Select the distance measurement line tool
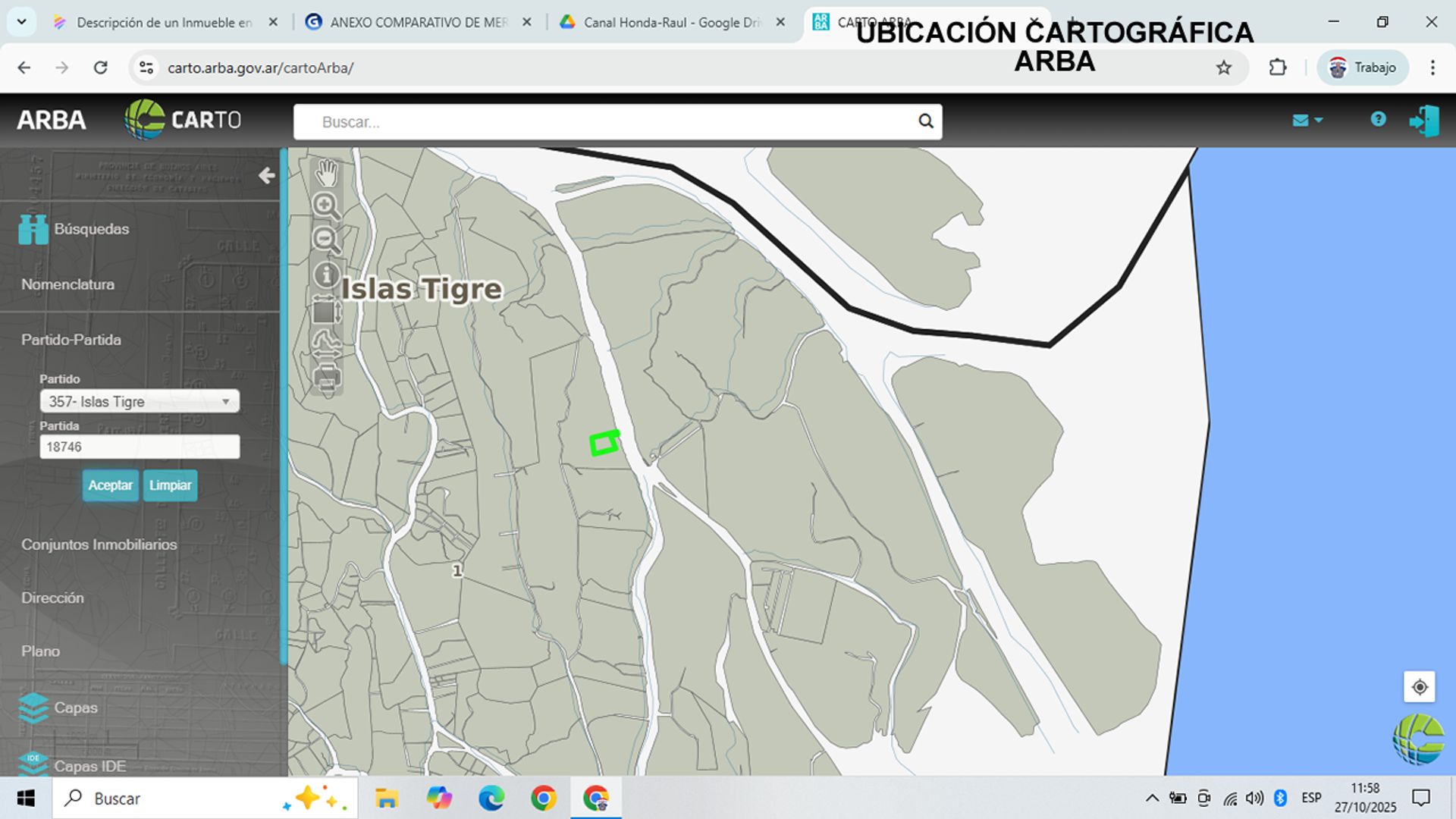Viewport: 1456px width, 819px height. pyautogui.click(x=326, y=344)
